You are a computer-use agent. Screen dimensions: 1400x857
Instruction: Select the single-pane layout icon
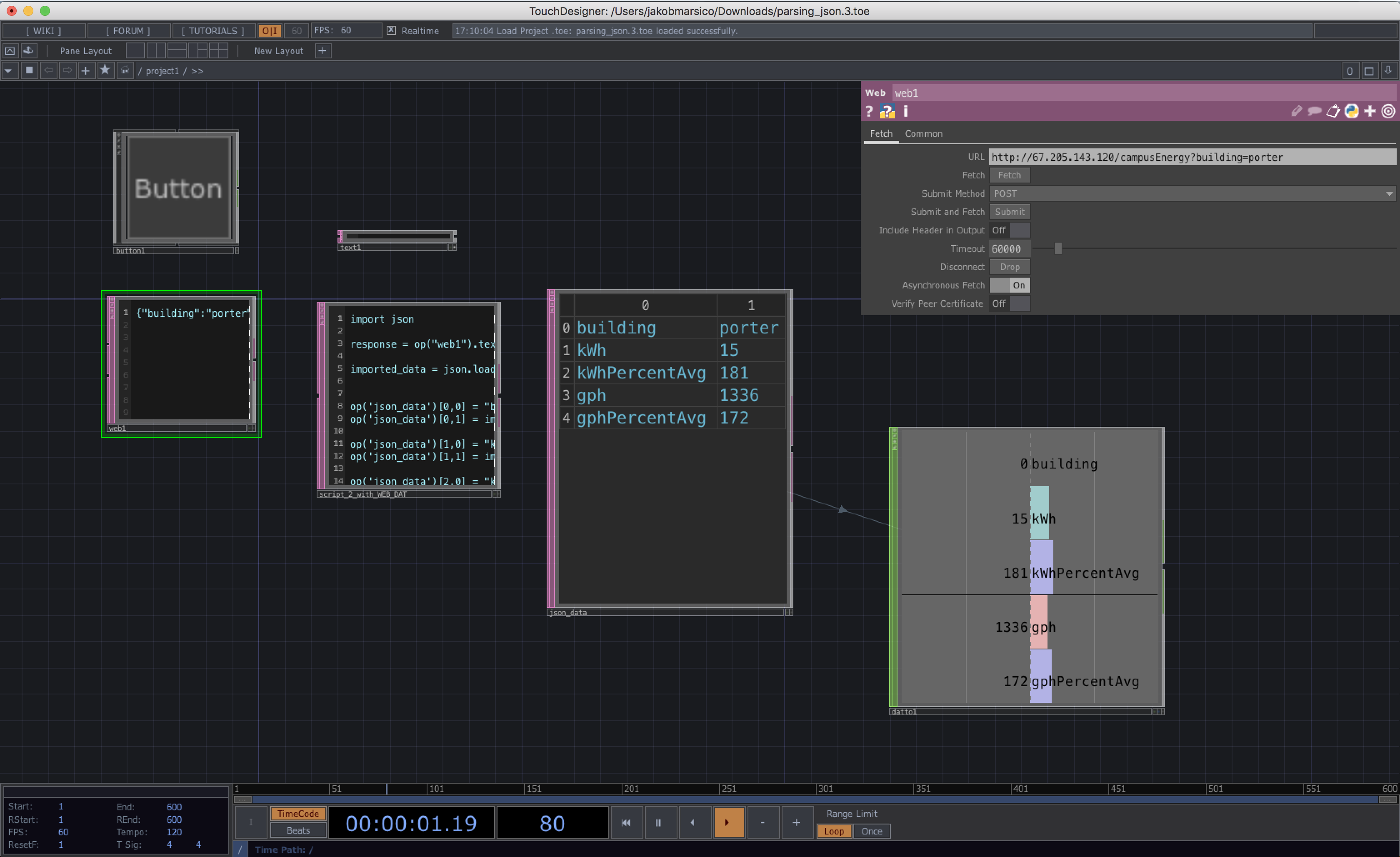tap(135, 50)
